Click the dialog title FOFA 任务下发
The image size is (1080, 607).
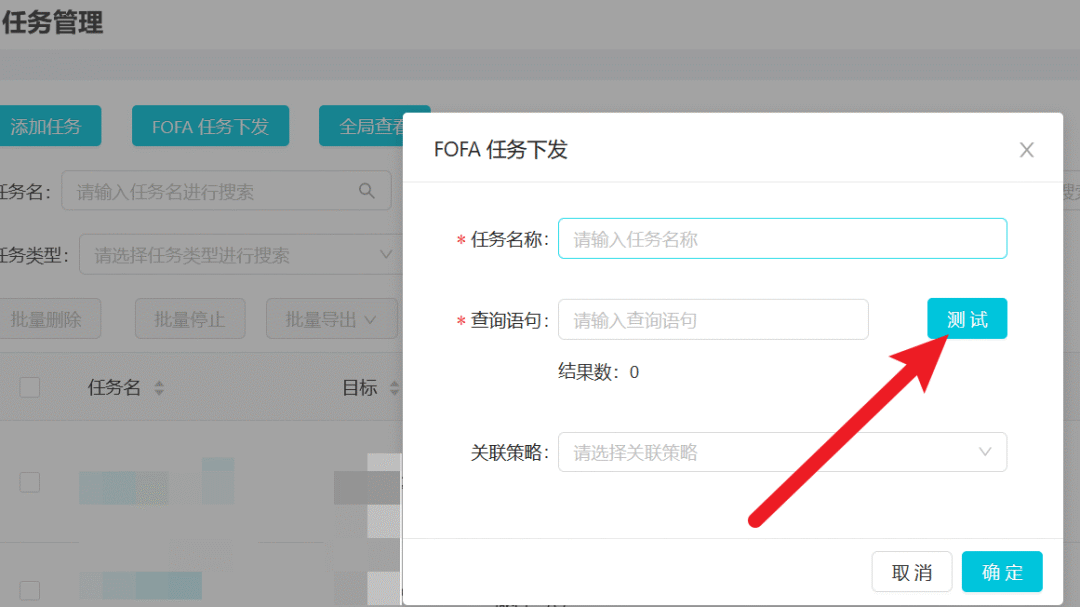point(500,149)
